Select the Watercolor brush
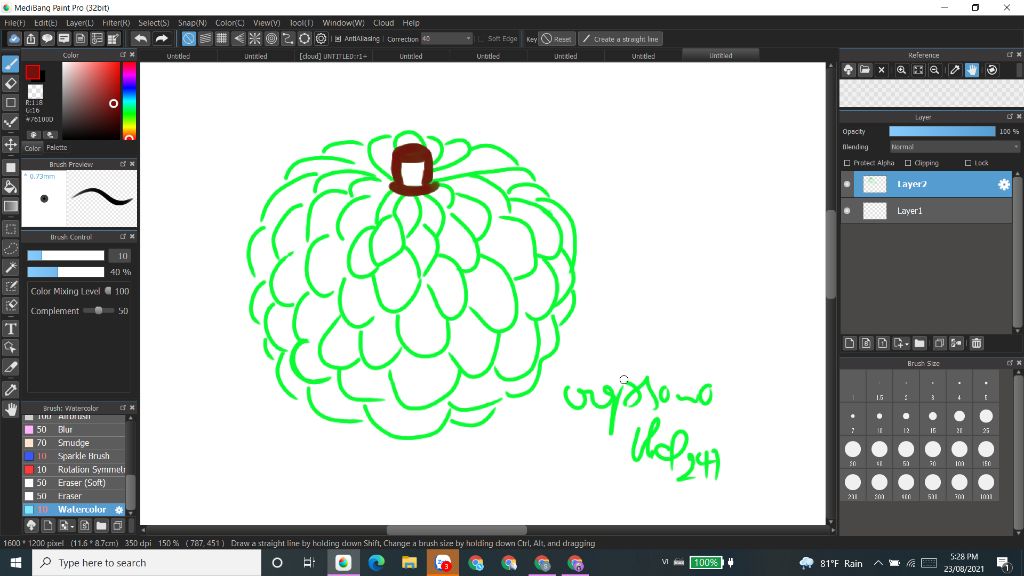Viewport: 1024px width, 576px height. [74, 509]
